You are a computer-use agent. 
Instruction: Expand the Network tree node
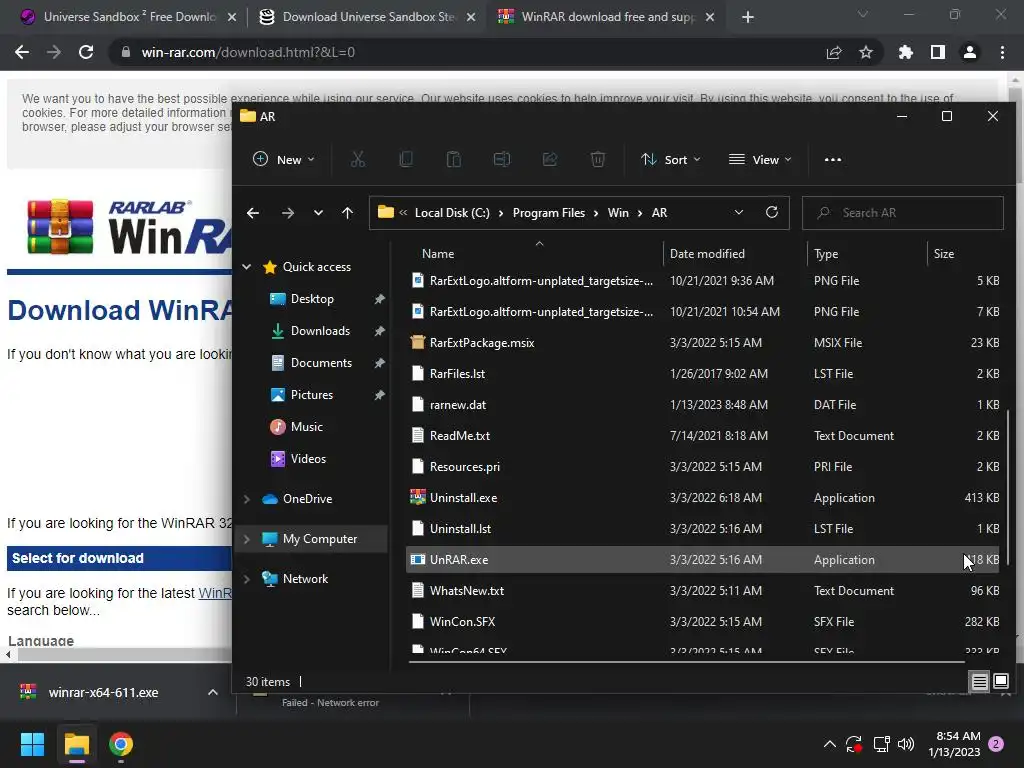[x=247, y=579]
